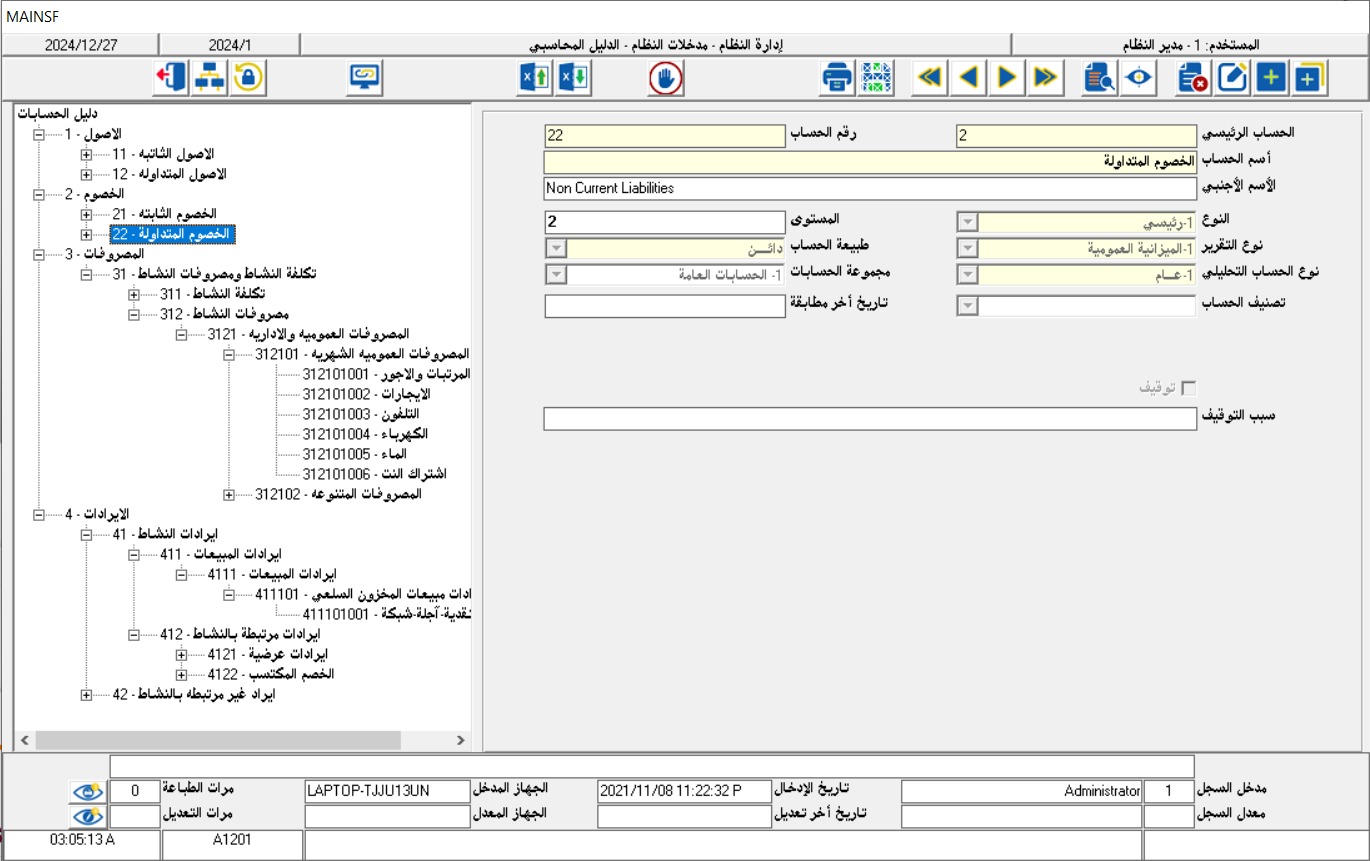
Task: Click the yellow lock icon
Action: pyautogui.click(x=248, y=76)
